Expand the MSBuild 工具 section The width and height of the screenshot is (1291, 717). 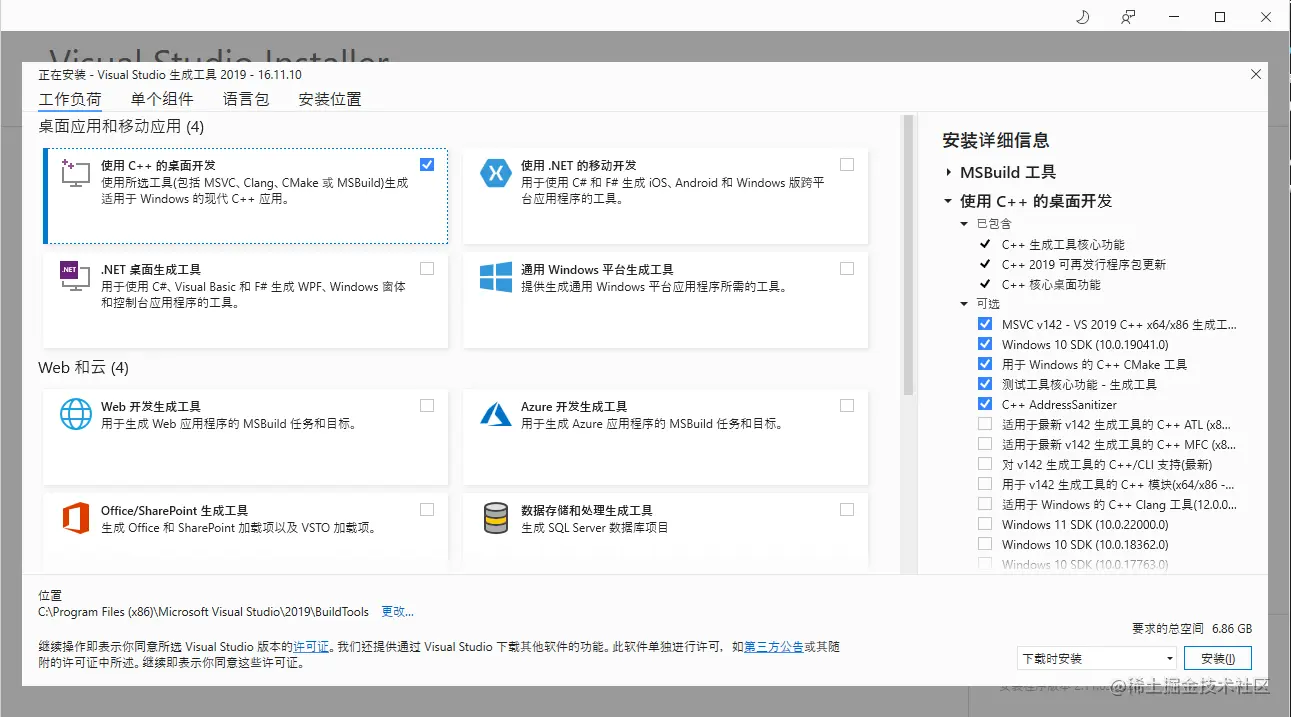point(948,172)
